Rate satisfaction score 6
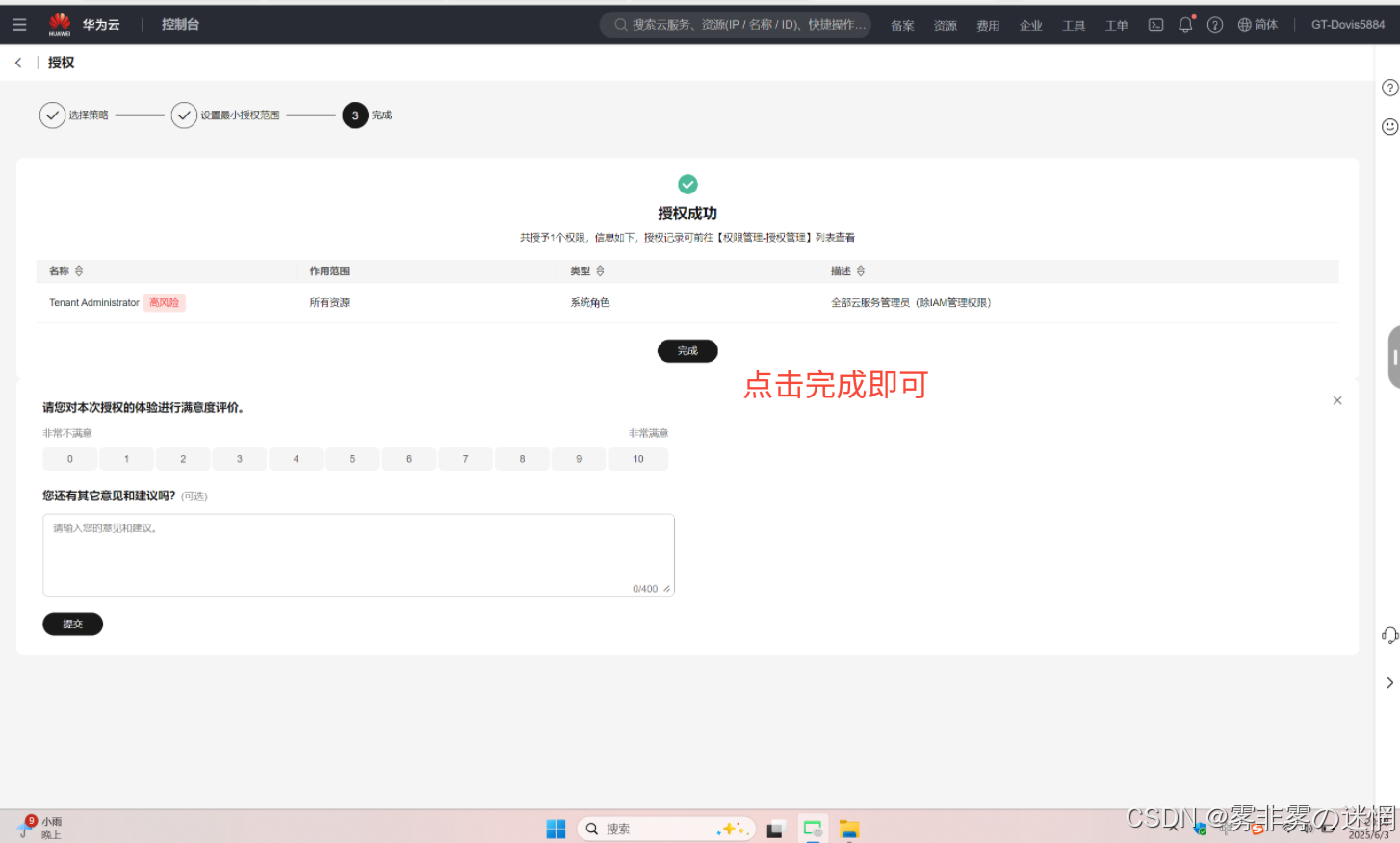The width and height of the screenshot is (1400, 843). point(409,459)
